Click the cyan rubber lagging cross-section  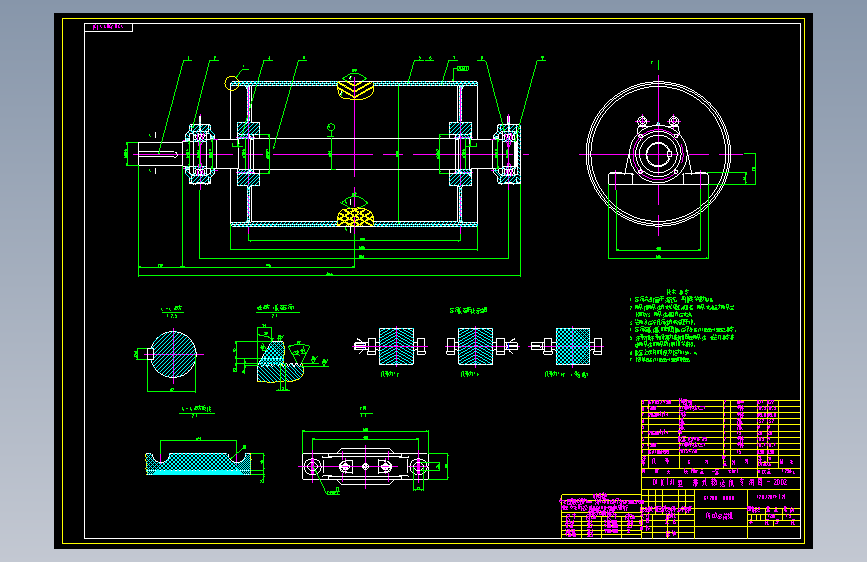click(x=198, y=464)
